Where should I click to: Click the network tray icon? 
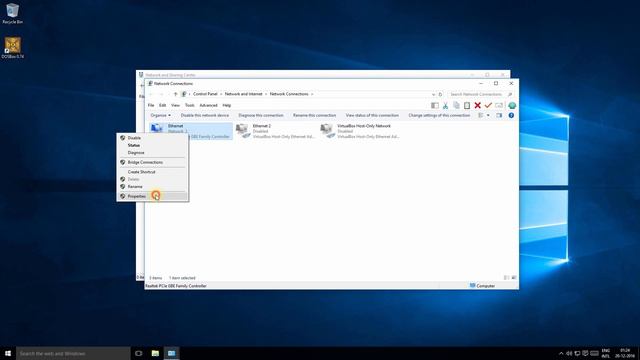pos(577,353)
